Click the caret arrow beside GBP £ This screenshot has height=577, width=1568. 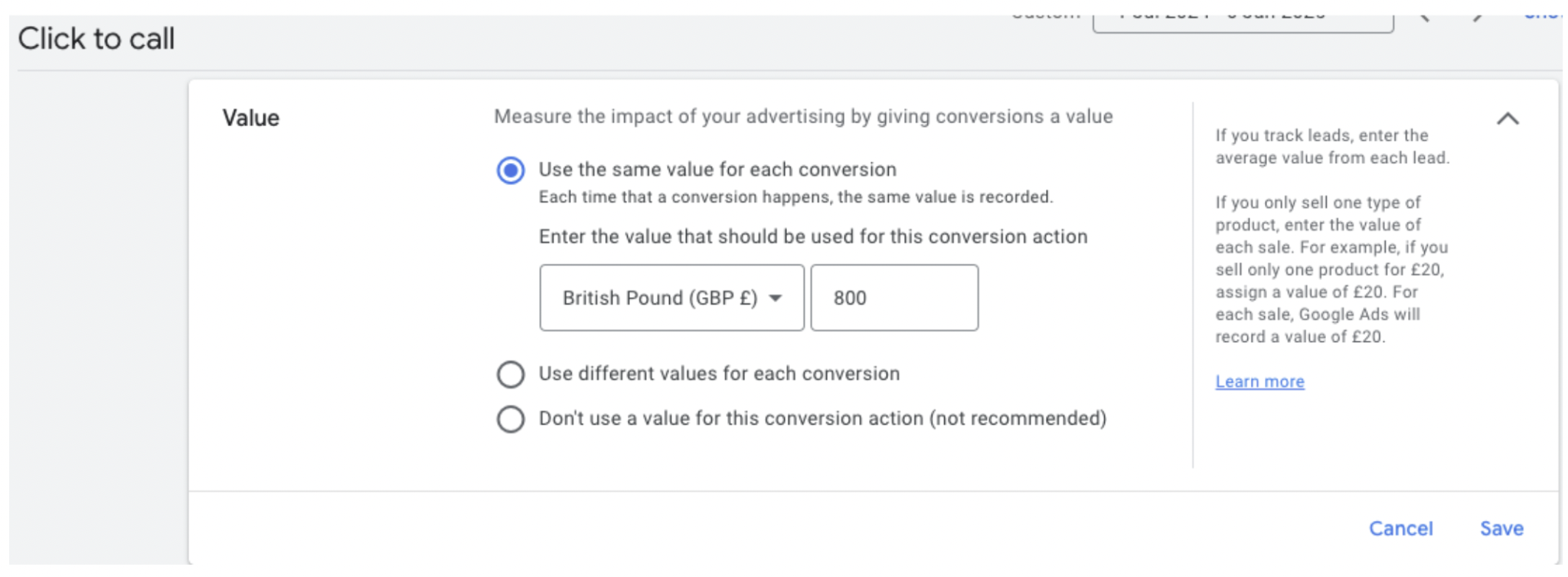(776, 298)
